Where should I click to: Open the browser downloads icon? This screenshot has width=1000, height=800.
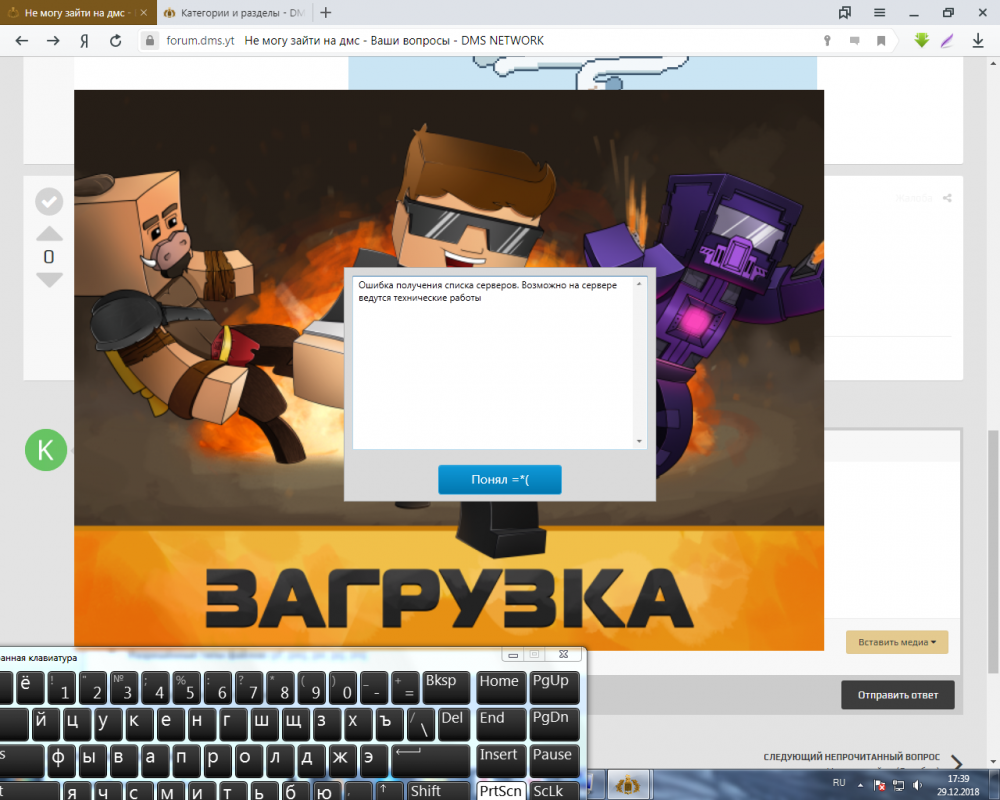[x=979, y=40]
